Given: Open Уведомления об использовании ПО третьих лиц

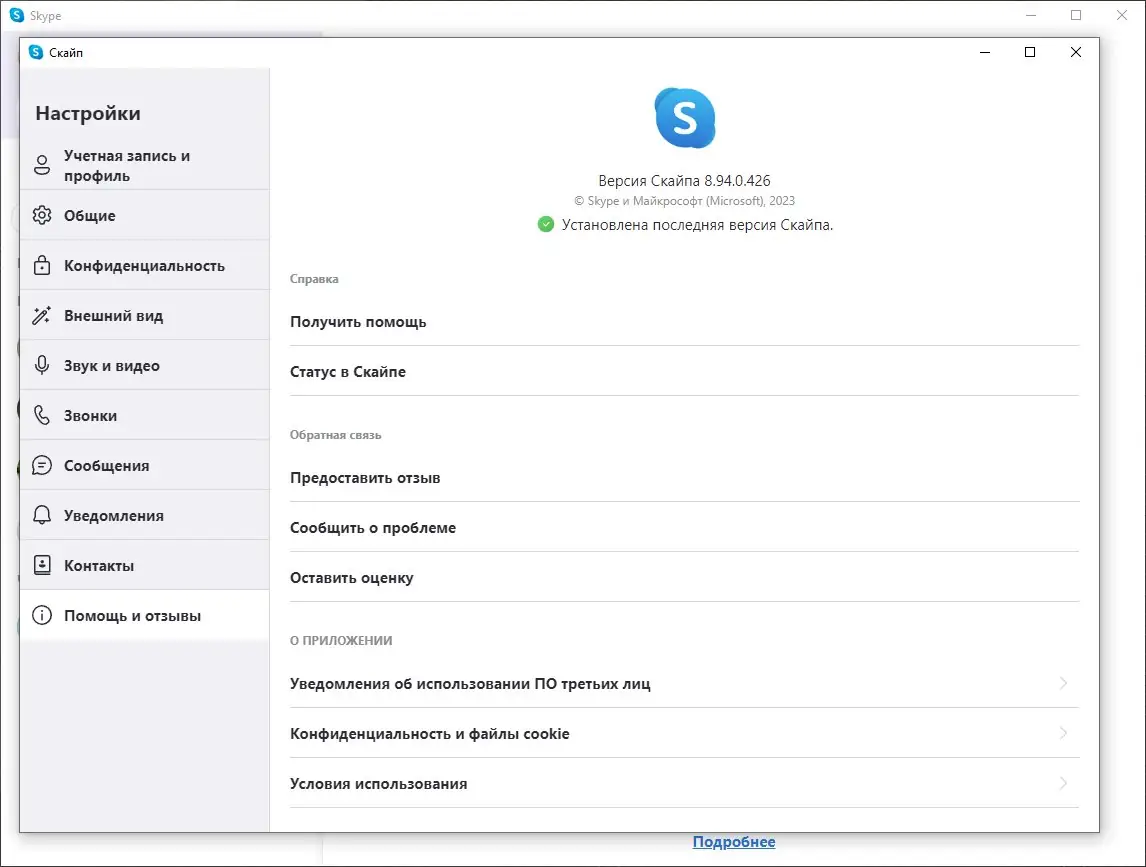Looking at the screenshot, I should [x=684, y=684].
